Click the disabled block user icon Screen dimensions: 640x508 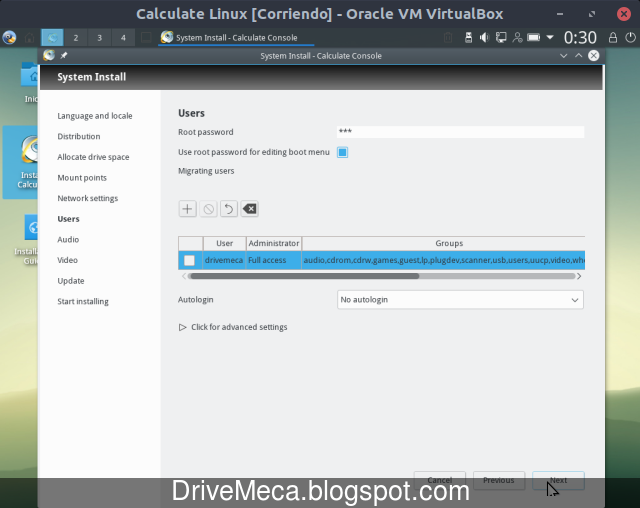point(208,209)
